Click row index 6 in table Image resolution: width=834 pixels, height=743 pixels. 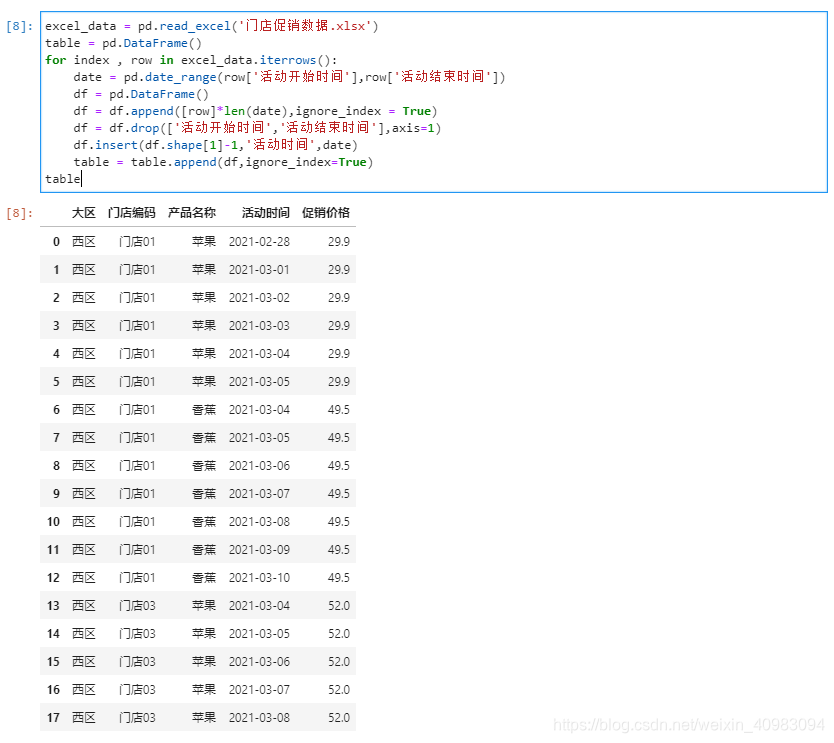point(56,410)
